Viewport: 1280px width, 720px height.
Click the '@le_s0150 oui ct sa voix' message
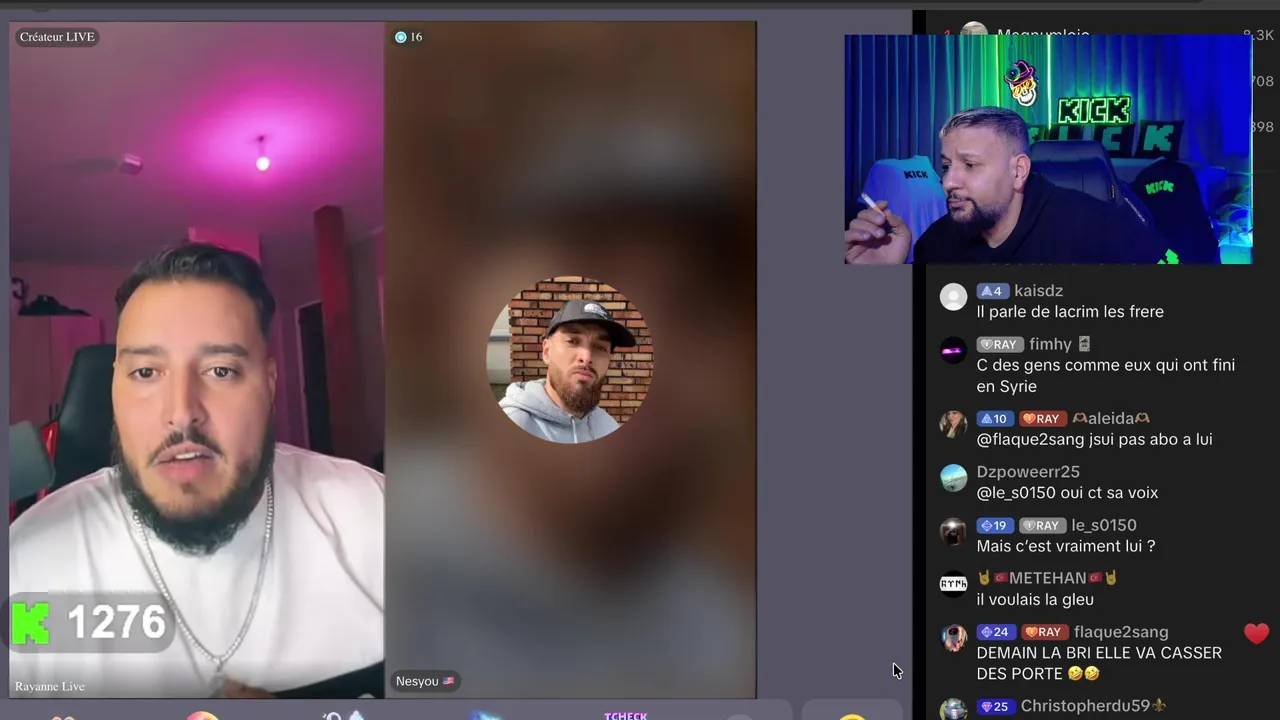1067,493
